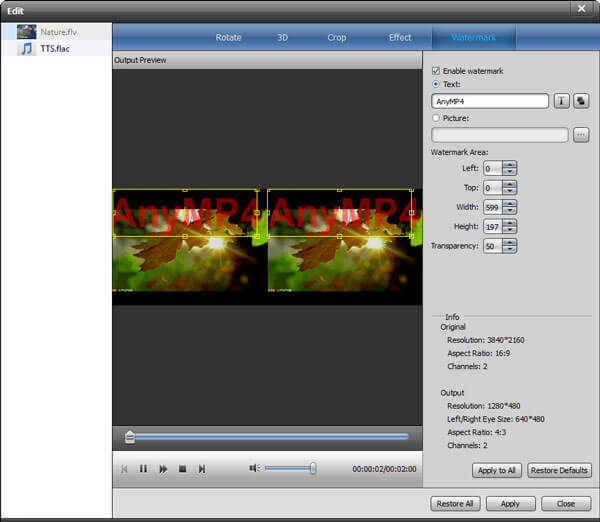Increase the Transparency value with up arrow
Screen dimensions: 600x522
(x=509, y=243)
